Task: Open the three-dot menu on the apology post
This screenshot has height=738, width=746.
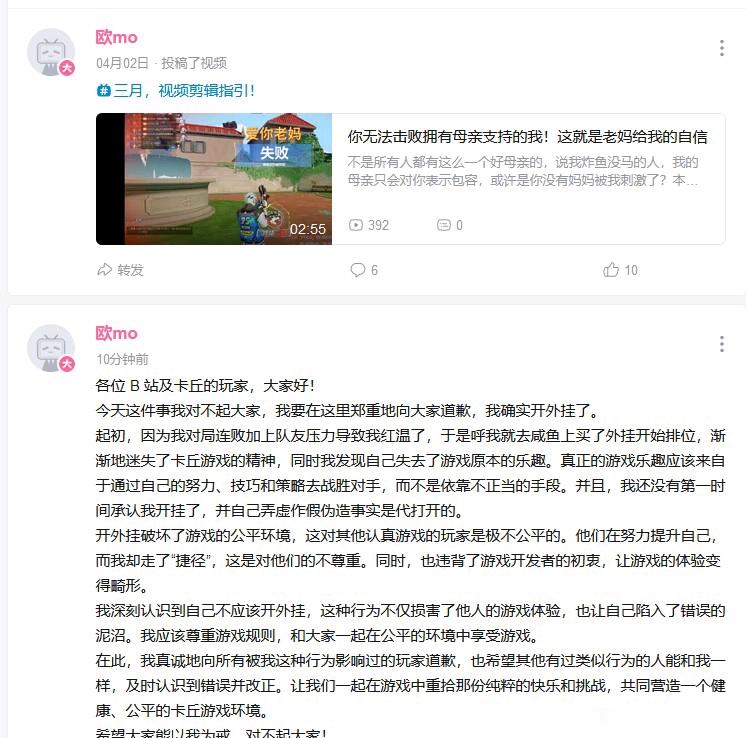Action: click(x=721, y=344)
